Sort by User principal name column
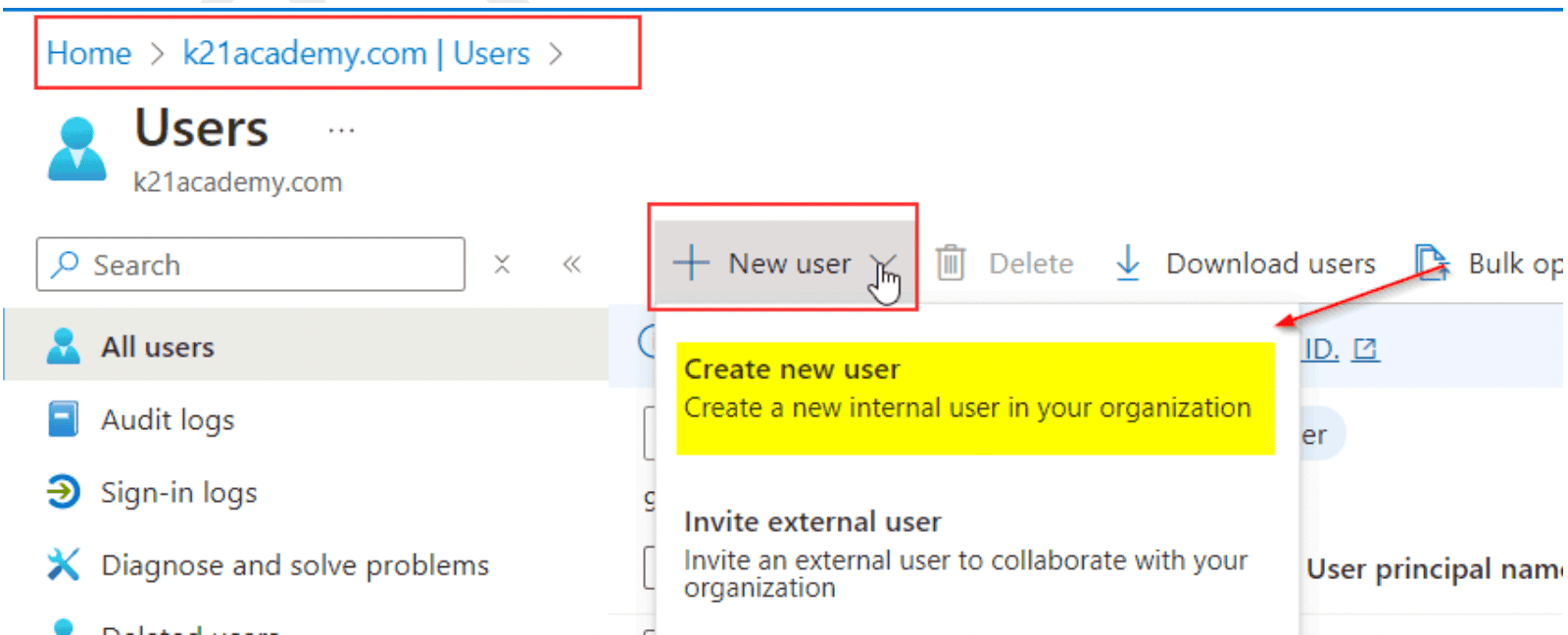 1432,569
